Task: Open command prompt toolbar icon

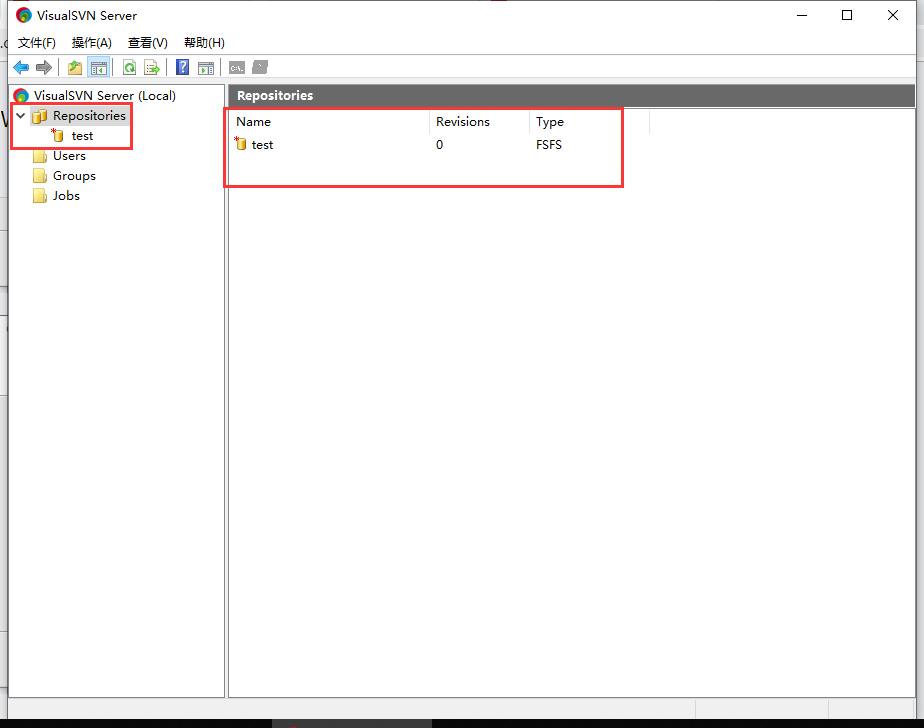Action: point(237,68)
